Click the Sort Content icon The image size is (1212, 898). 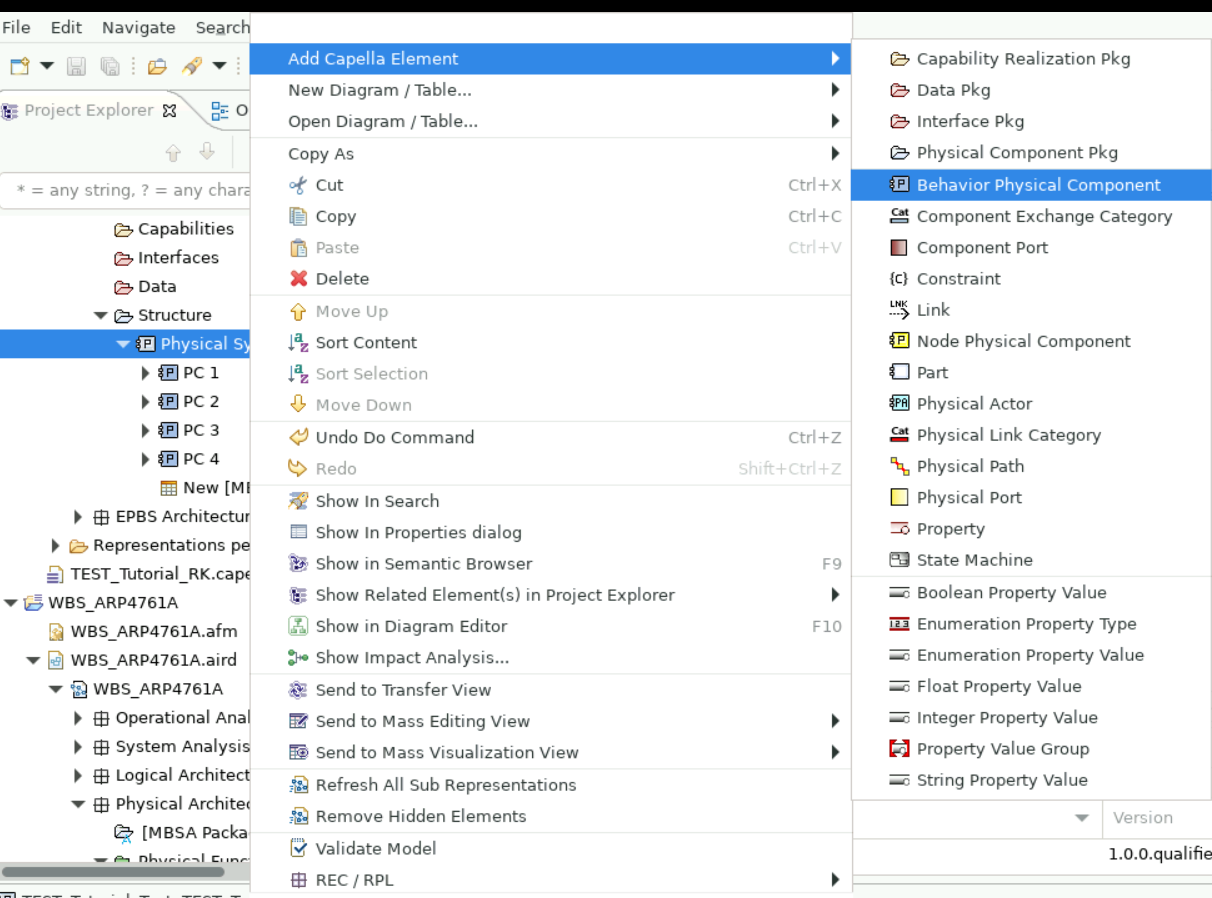(298, 342)
